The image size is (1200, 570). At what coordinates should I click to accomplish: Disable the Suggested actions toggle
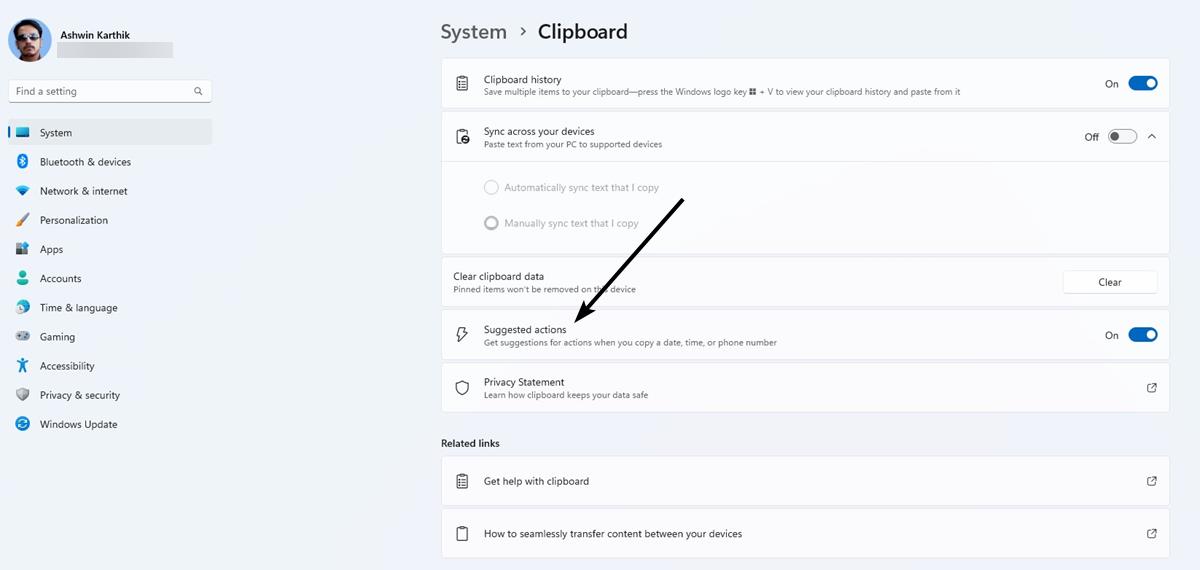[1142, 336]
